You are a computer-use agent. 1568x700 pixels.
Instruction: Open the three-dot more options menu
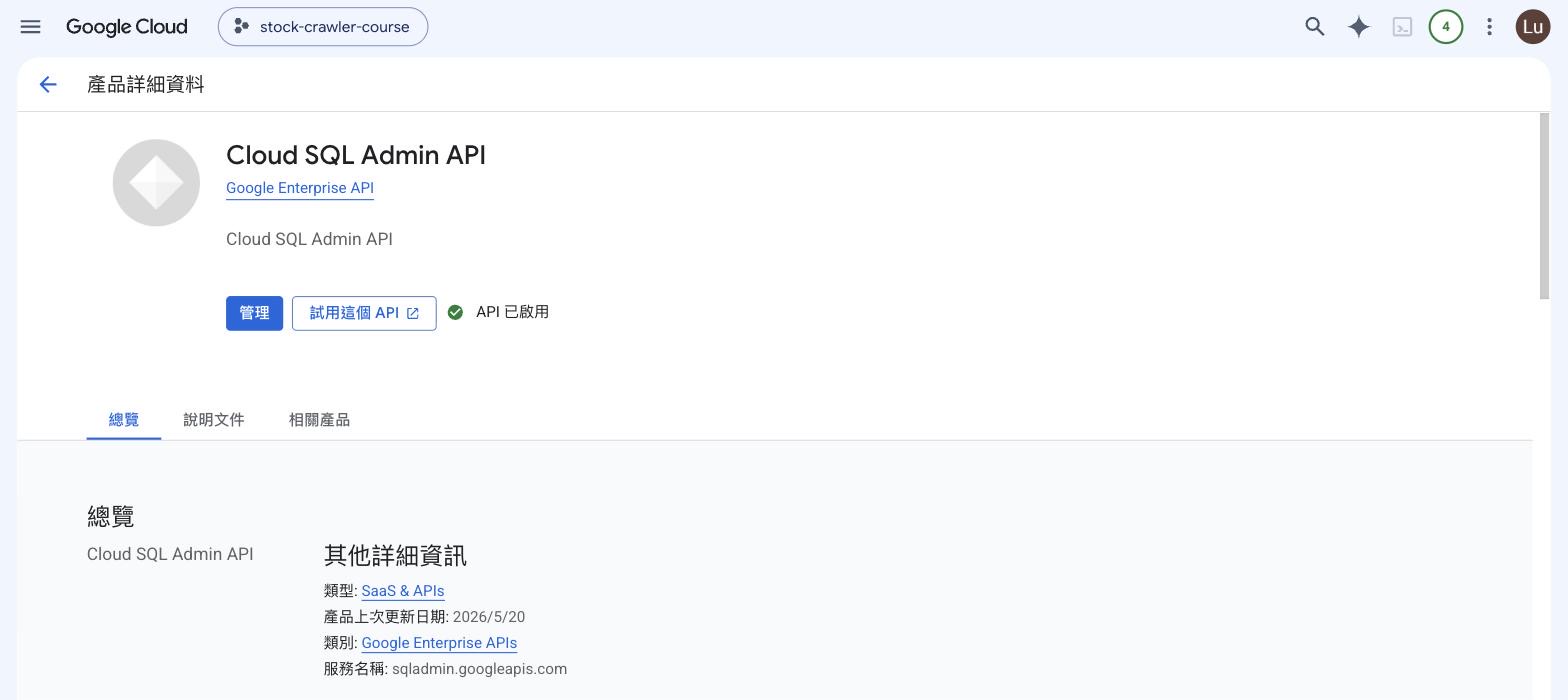[x=1489, y=27]
